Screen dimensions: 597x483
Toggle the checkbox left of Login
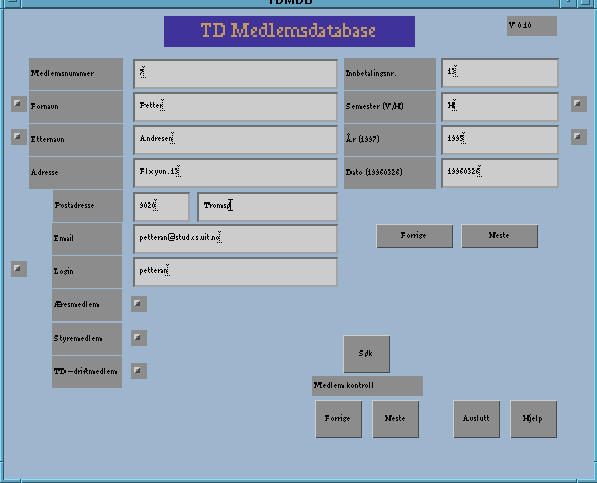[19, 269]
